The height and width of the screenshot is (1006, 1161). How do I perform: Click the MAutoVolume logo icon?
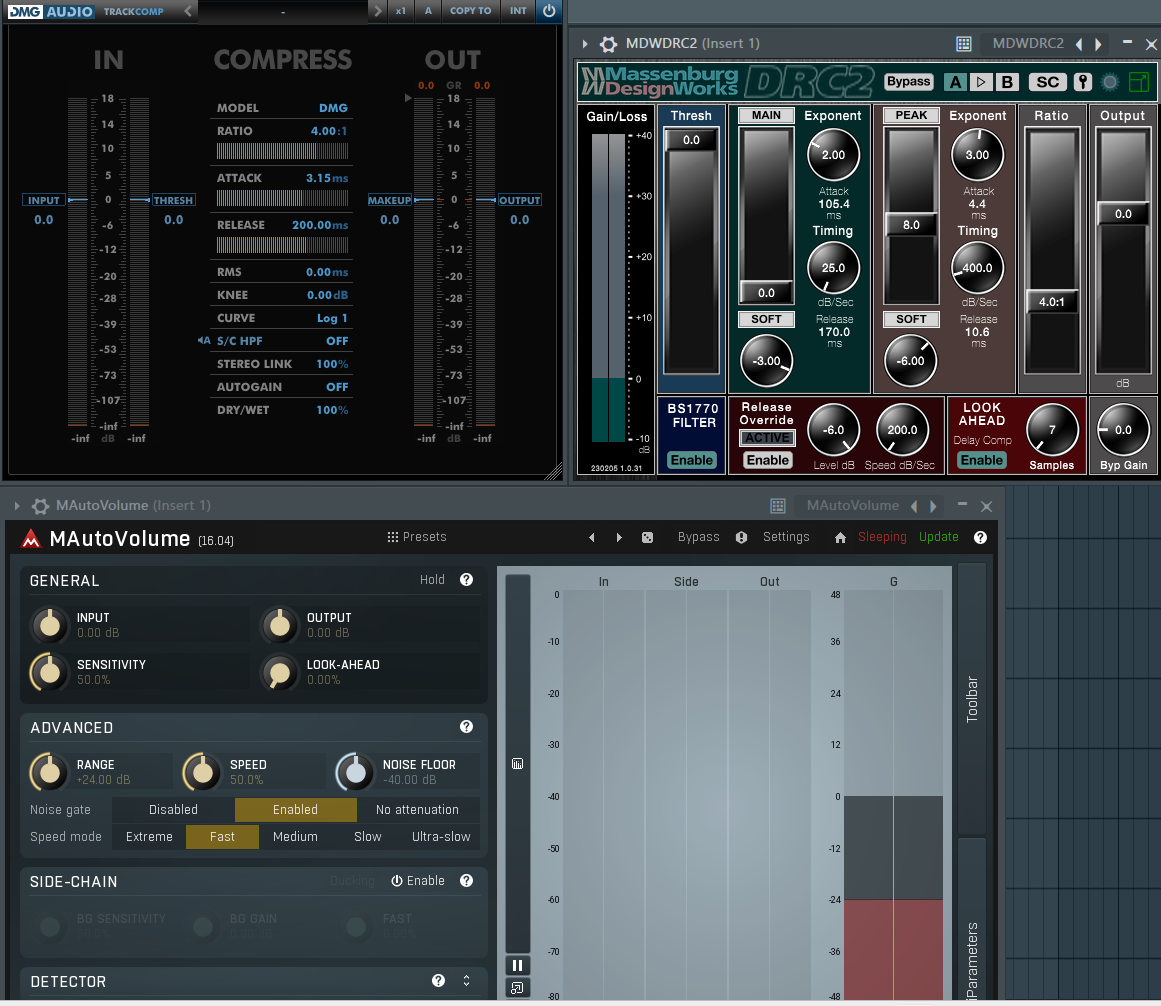click(x=30, y=538)
